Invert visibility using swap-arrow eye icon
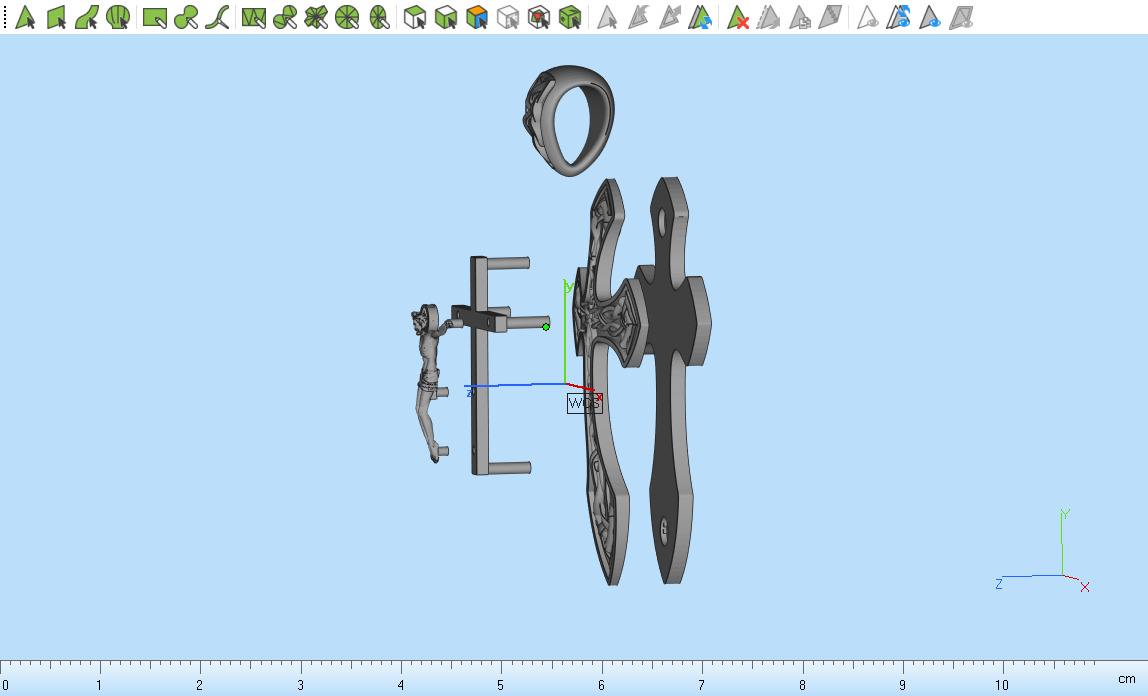 (x=898, y=17)
